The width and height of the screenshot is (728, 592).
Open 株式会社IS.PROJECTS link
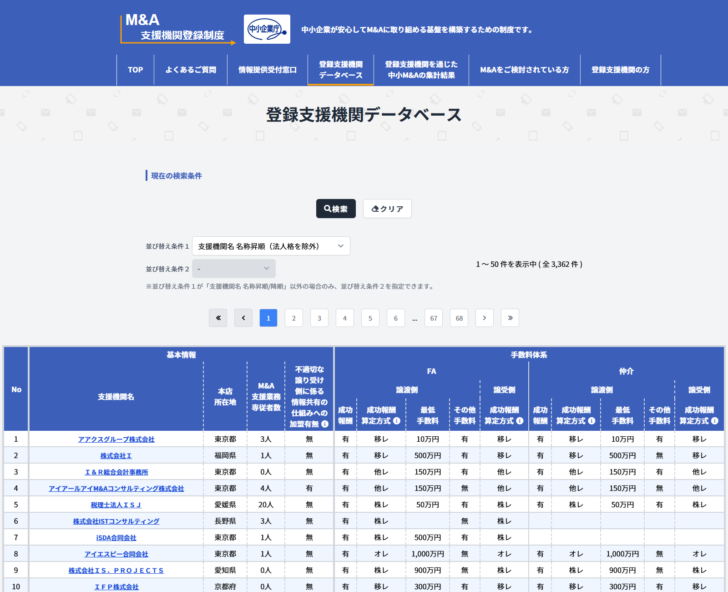pyautogui.click(x=116, y=570)
